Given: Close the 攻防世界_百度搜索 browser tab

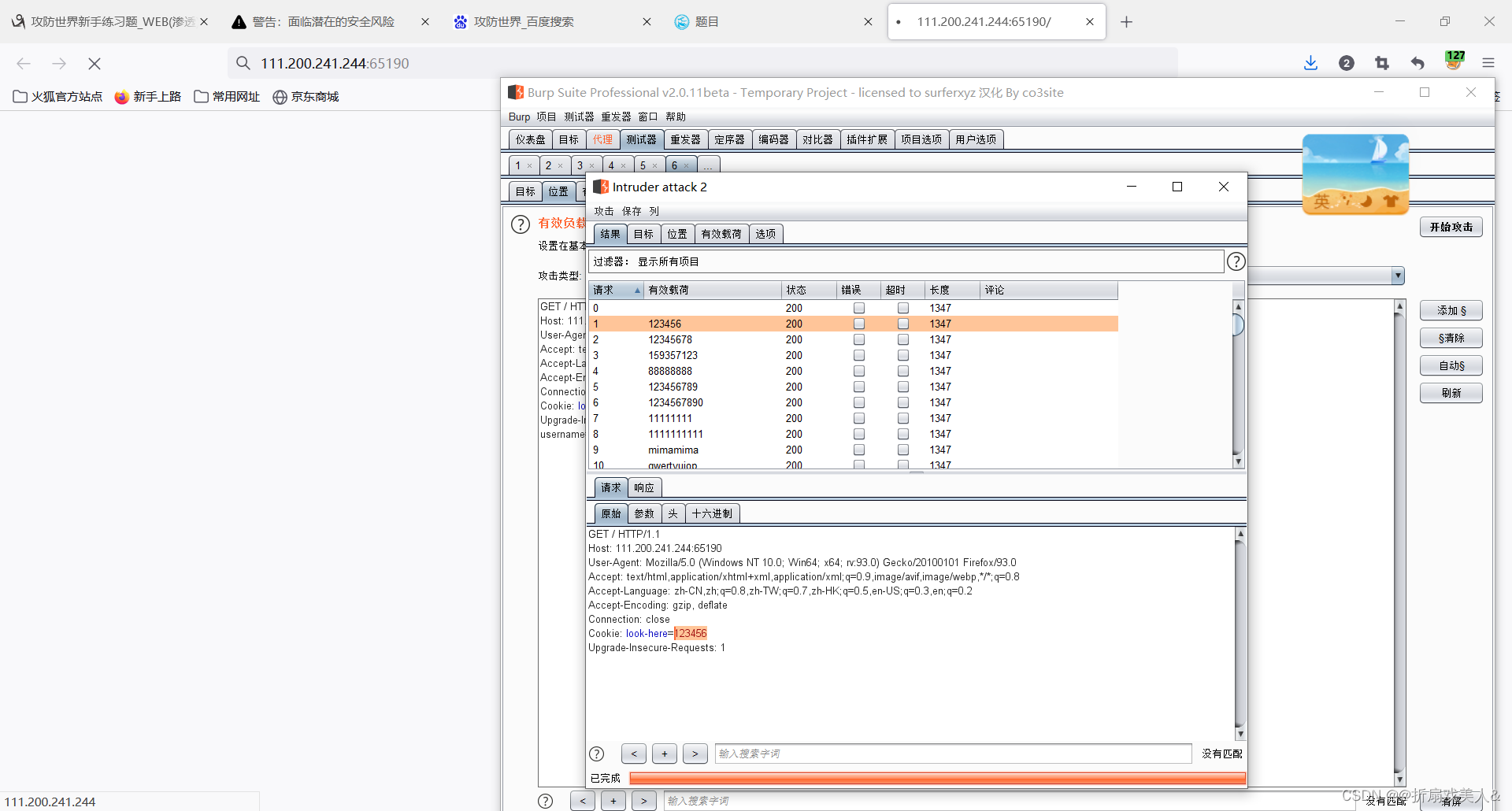Looking at the screenshot, I should point(647,22).
